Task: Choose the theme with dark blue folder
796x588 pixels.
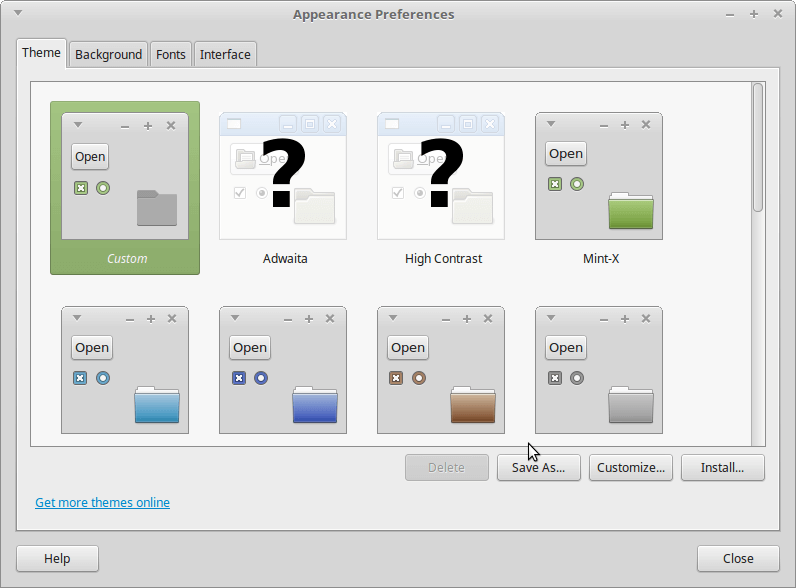Action: 283,370
